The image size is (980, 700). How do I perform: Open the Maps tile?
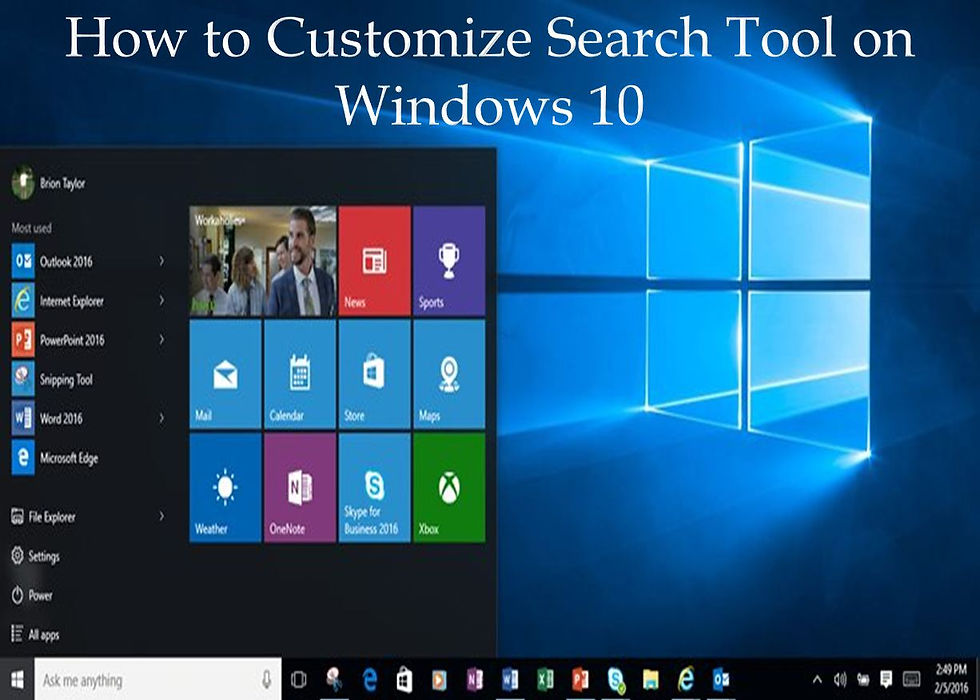click(449, 374)
